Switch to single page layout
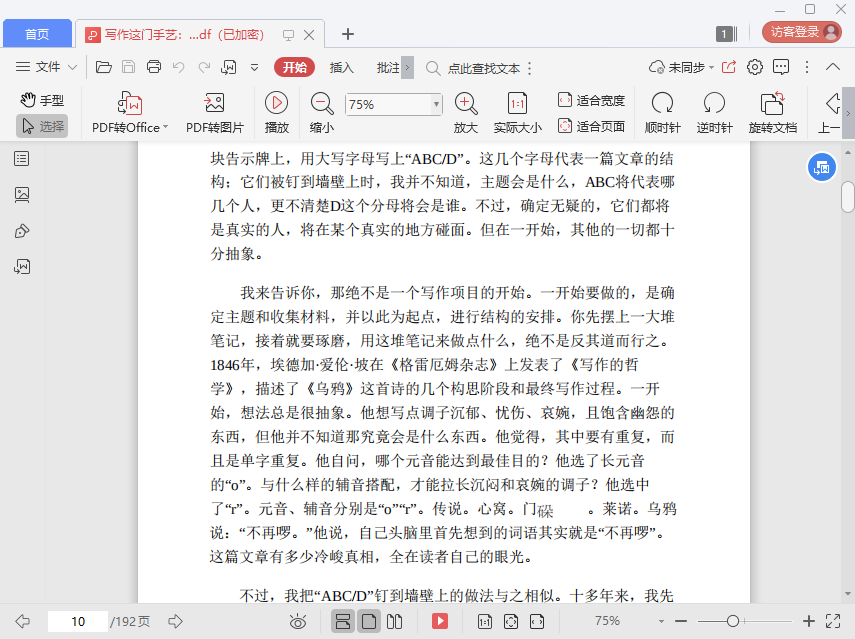Viewport: 855px width, 639px height. coord(369,621)
